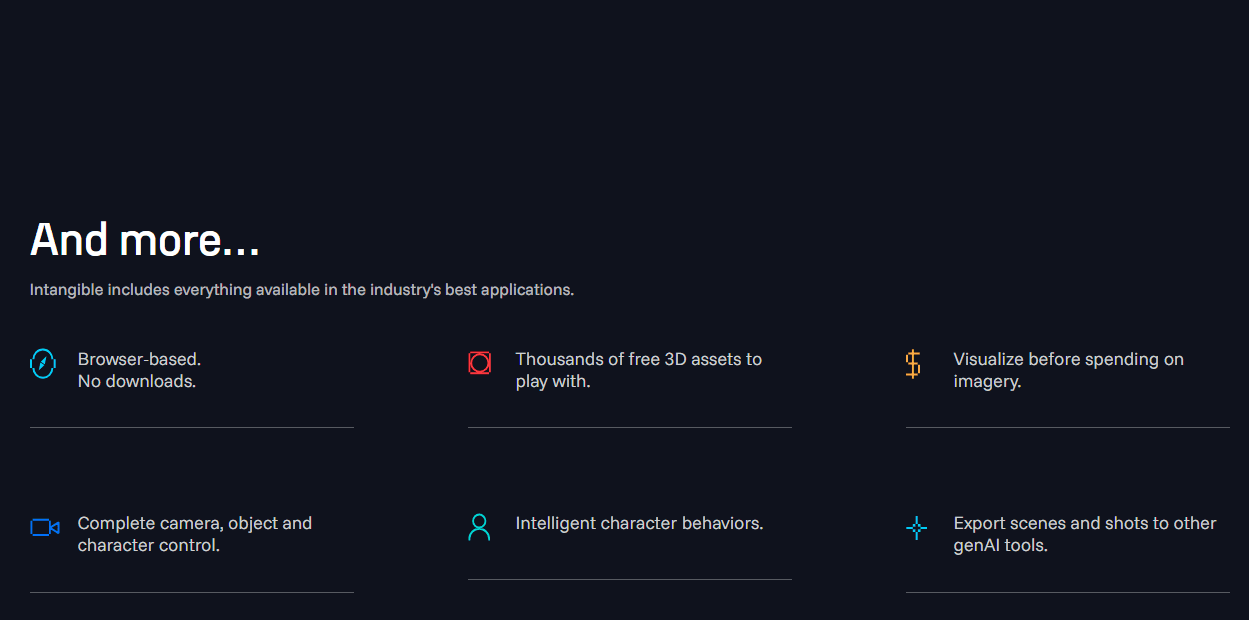Click the blue video camera icon

pyautogui.click(x=45, y=527)
